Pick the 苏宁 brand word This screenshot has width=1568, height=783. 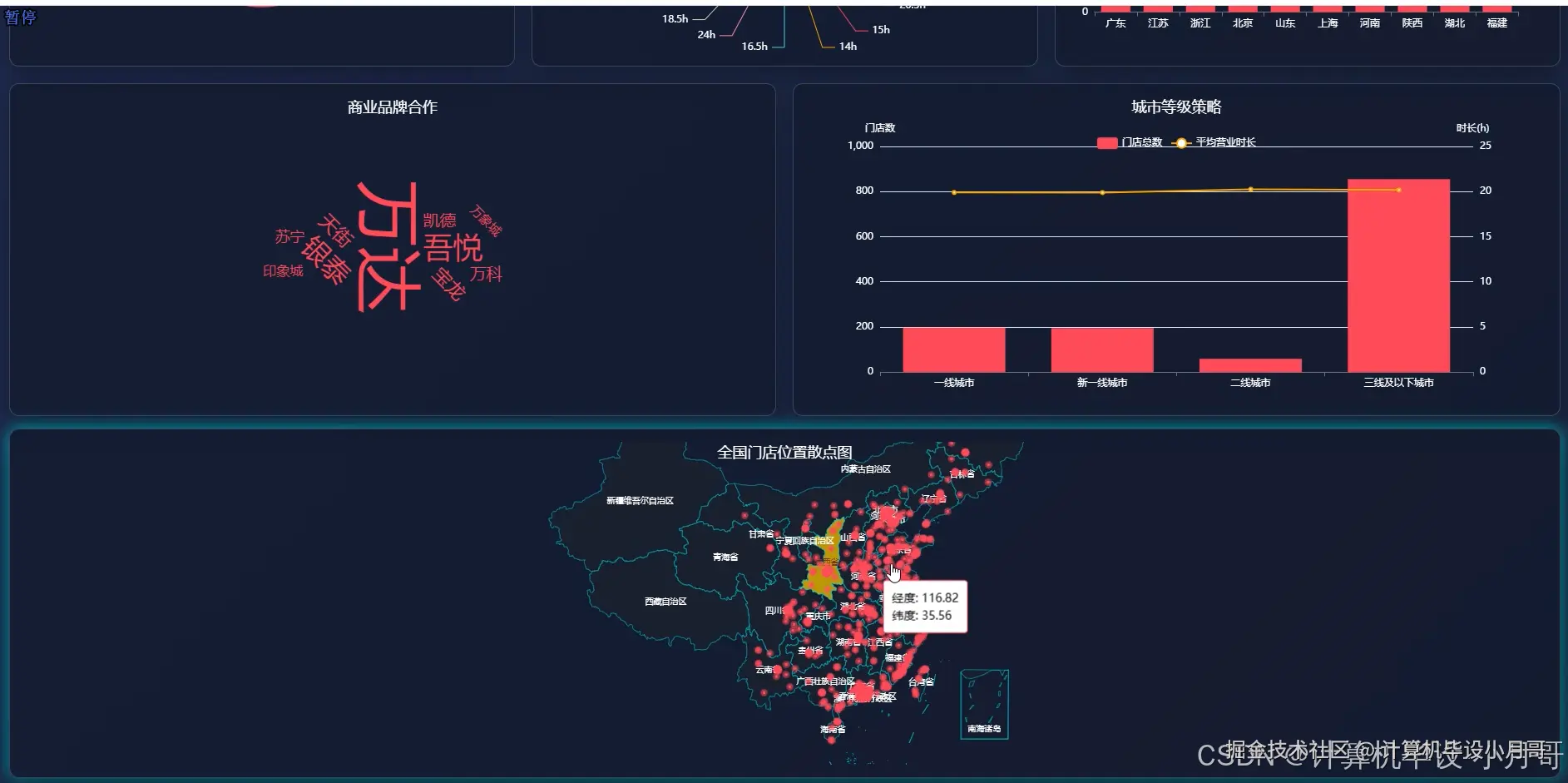pyautogui.click(x=289, y=236)
